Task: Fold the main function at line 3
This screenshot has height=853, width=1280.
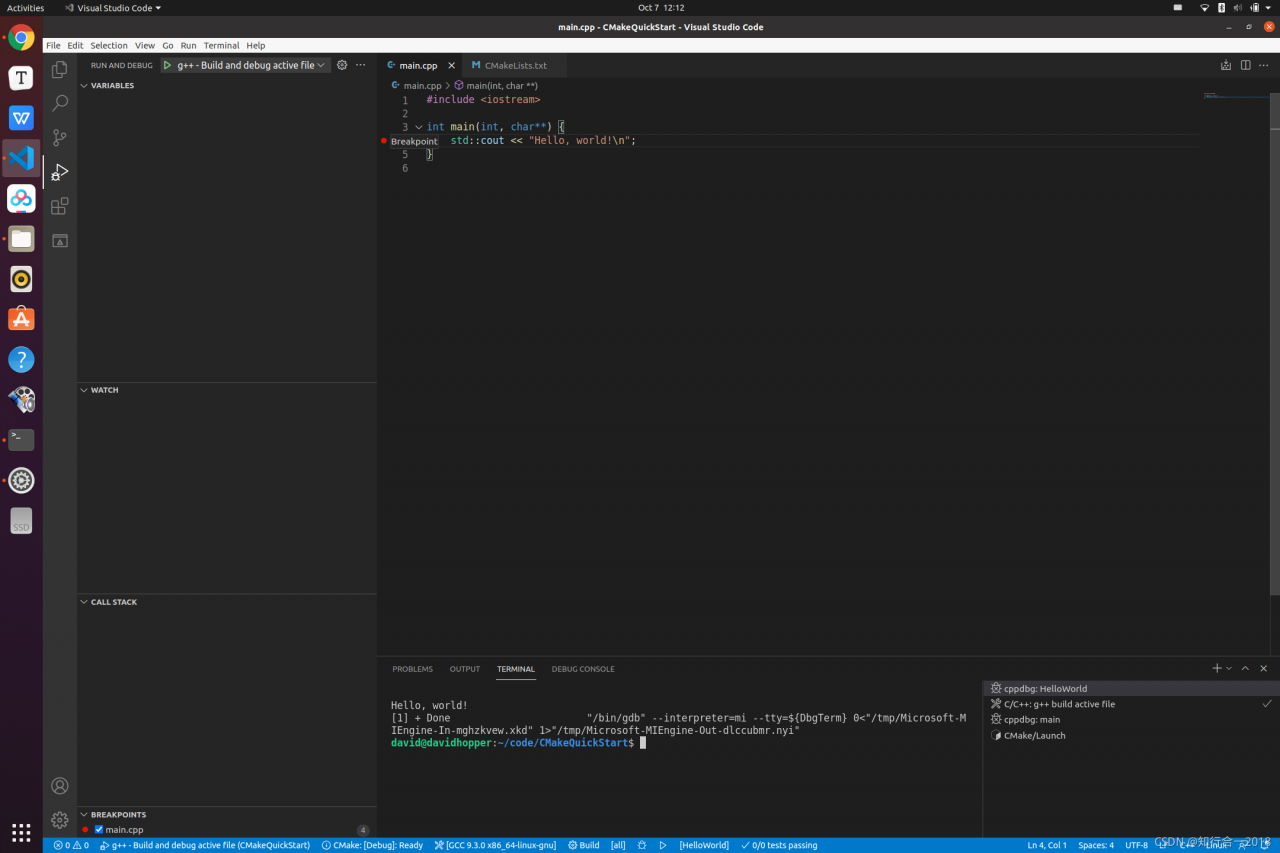Action: pyautogui.click(x=419, y=127)
